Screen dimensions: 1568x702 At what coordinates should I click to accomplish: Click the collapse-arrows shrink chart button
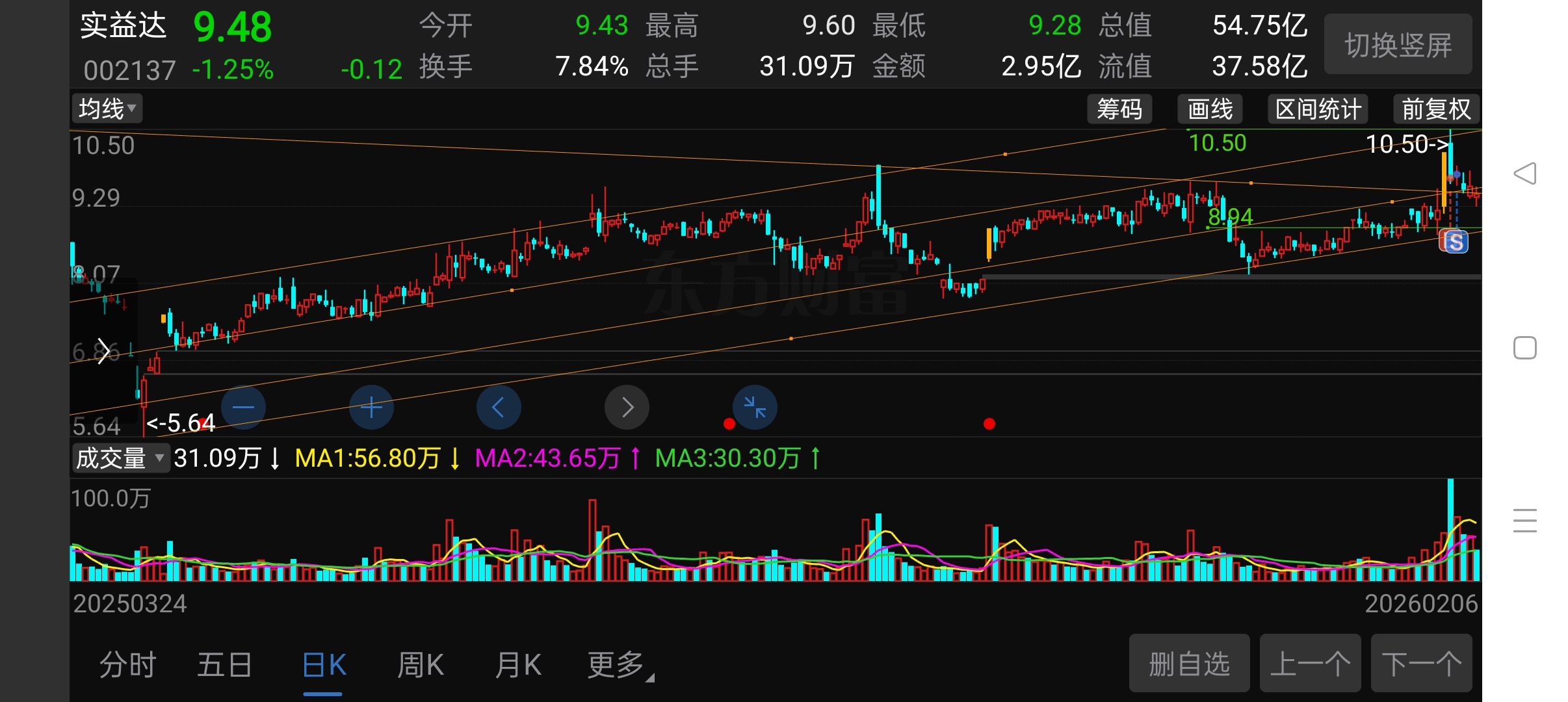755,408
